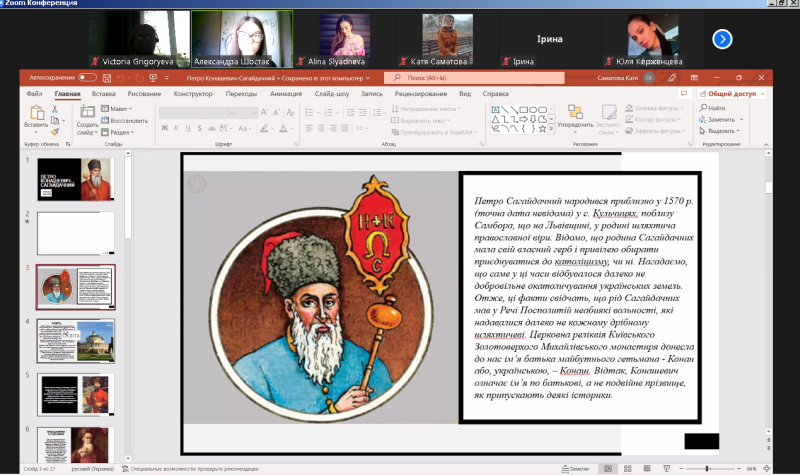Switch to the Конструктор tab
The height and width of the screenshot is (475, 800).
[x=193, y=94]
